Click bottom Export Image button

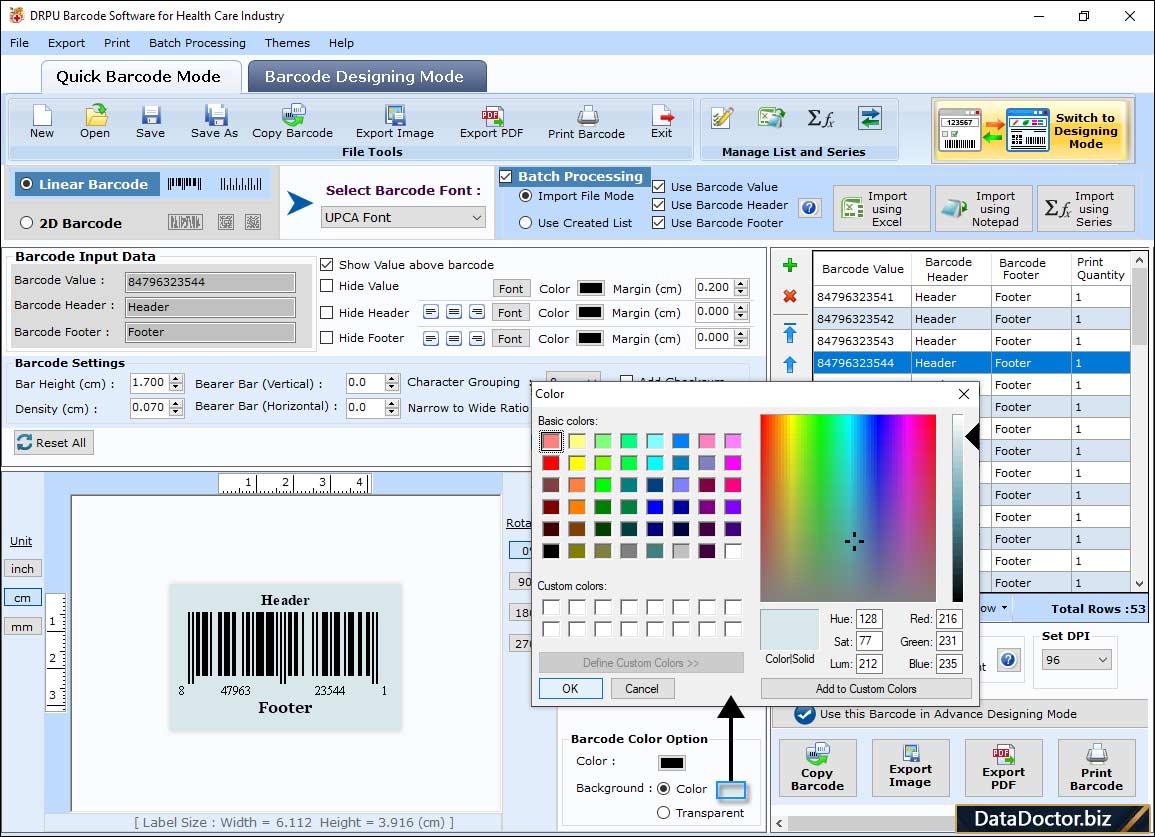pos(910,768)
